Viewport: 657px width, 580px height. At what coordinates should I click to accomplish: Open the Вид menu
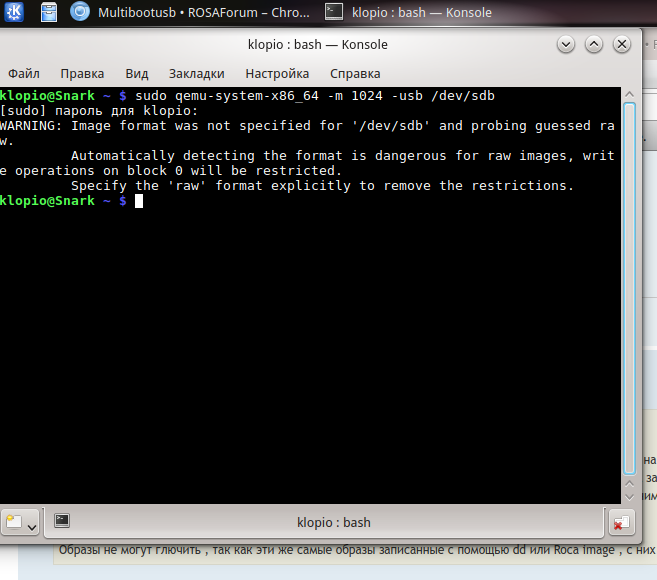point(137,74)
